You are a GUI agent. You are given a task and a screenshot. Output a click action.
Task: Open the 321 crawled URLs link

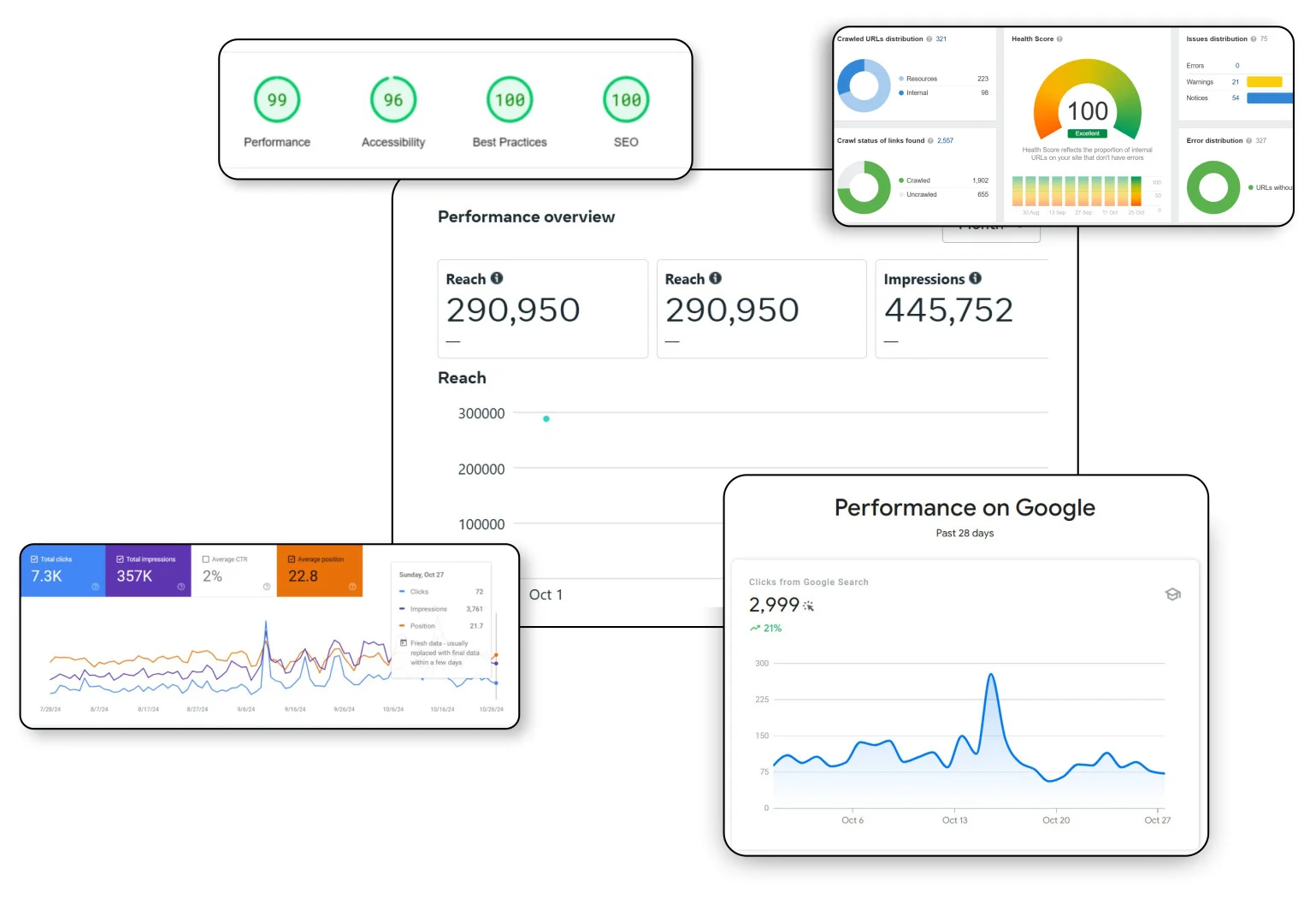click(941, 39)
